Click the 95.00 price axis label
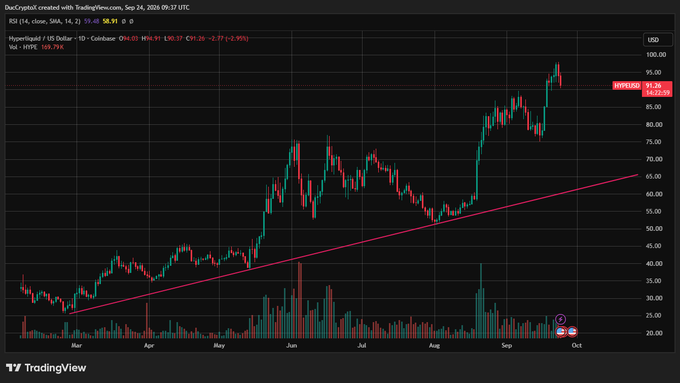680x383 pixels. coord(654,72)
